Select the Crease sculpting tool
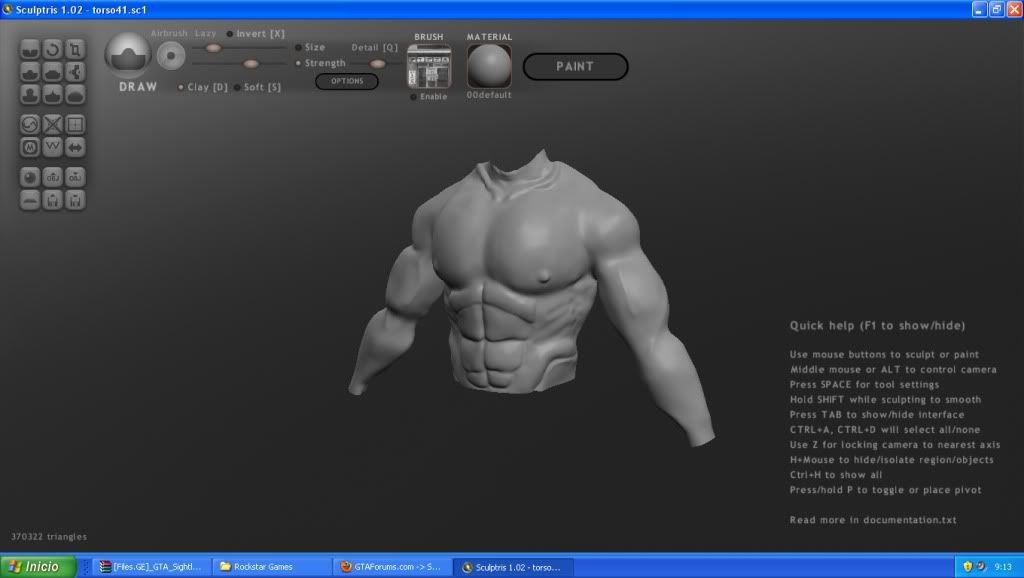This screenshot has width=1024, height=578. (30, 49)
